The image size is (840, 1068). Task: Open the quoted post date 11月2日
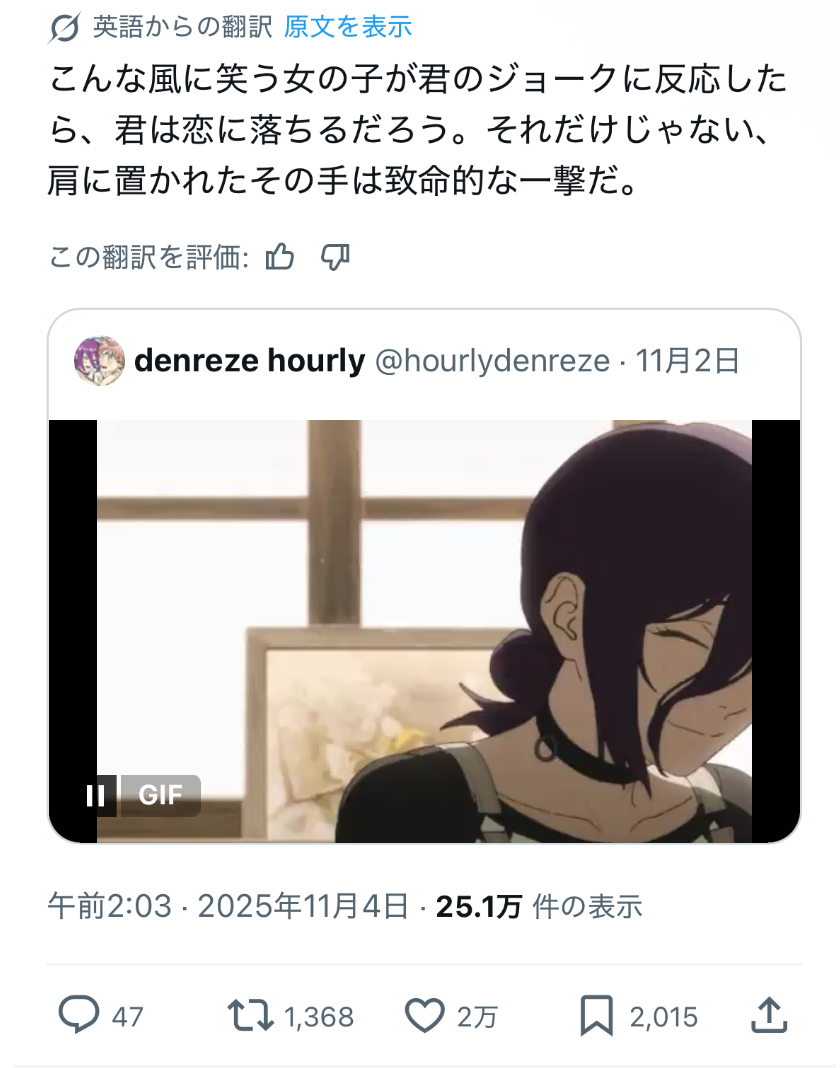(x=687, y=360)
